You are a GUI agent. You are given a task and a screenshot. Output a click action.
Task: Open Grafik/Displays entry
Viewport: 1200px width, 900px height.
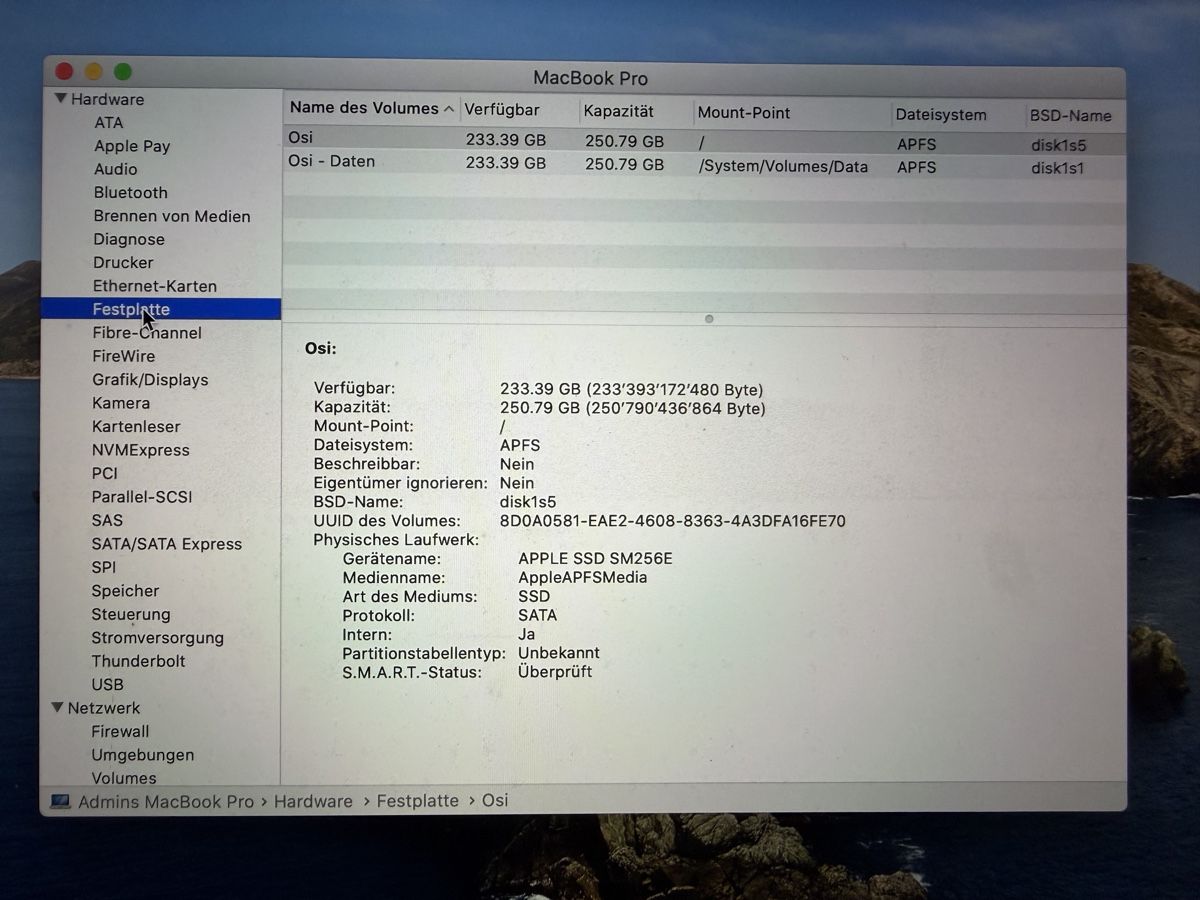tap(150, 380)
